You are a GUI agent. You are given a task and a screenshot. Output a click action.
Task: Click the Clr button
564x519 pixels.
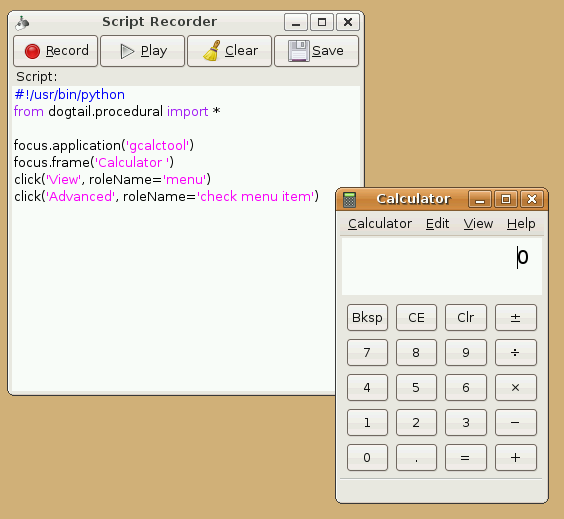tap(466, 318)
